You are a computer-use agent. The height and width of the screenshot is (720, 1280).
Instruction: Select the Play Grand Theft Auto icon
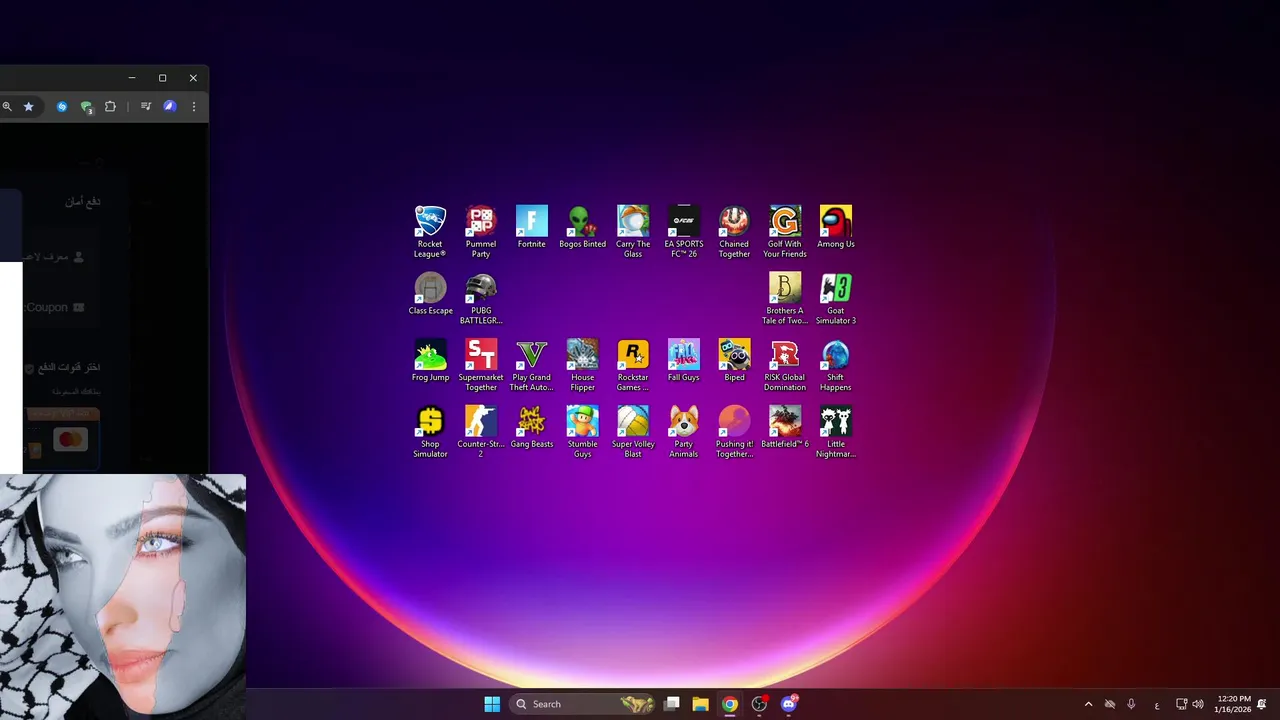click(532, 365)
